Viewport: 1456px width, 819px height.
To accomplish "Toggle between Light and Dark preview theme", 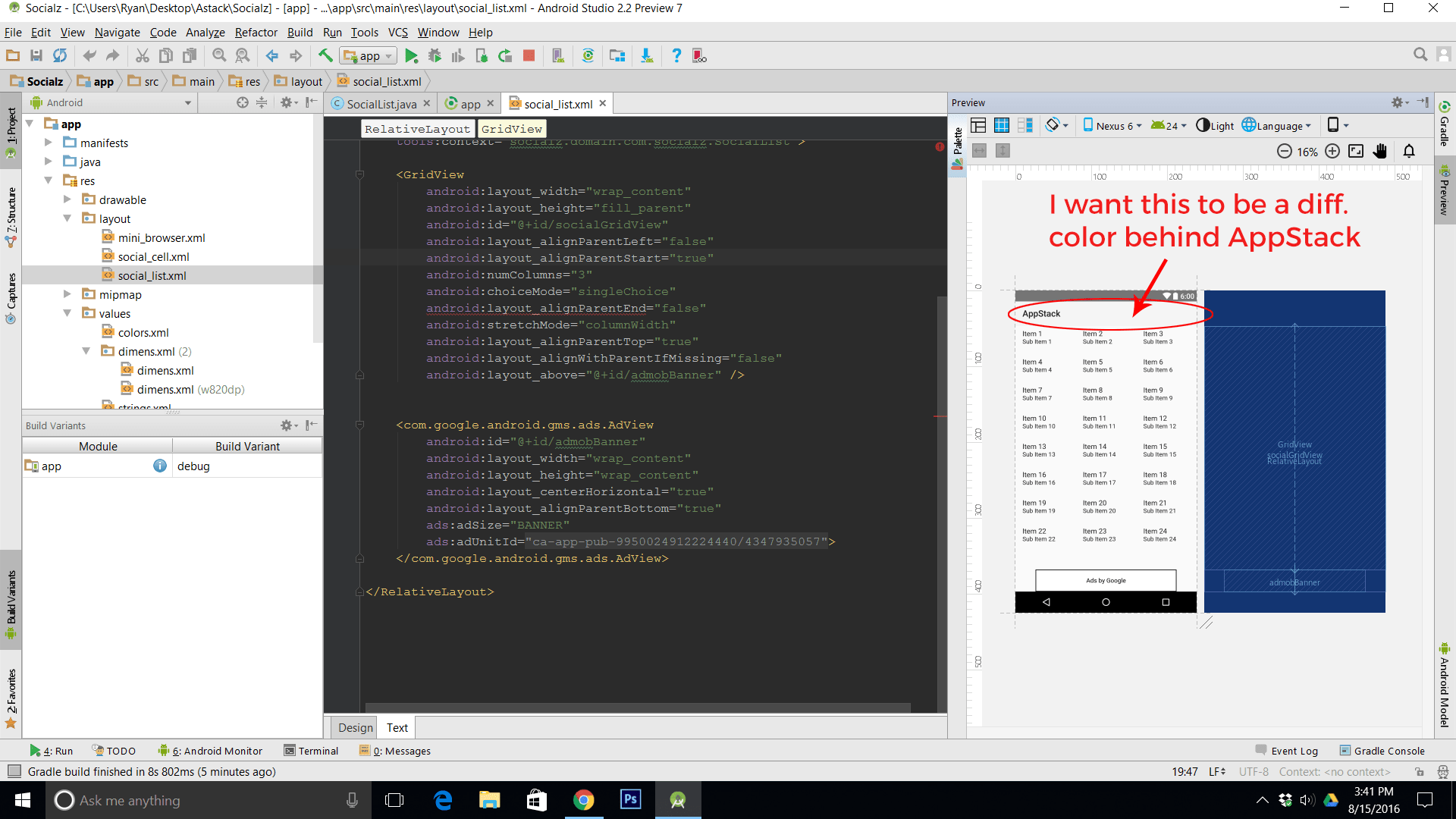I will (1215, 125).
